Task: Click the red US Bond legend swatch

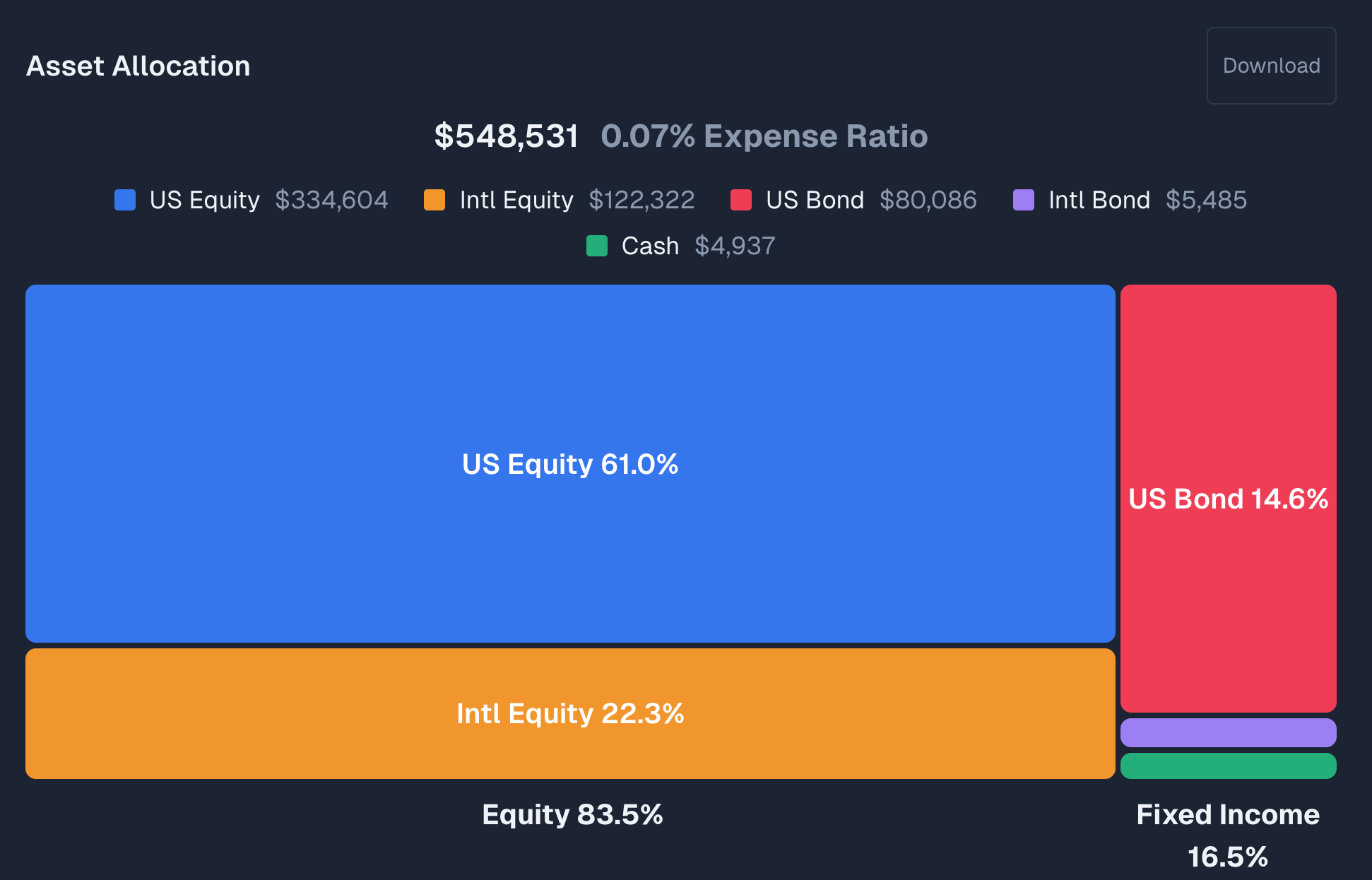Action: click(740, 201)
